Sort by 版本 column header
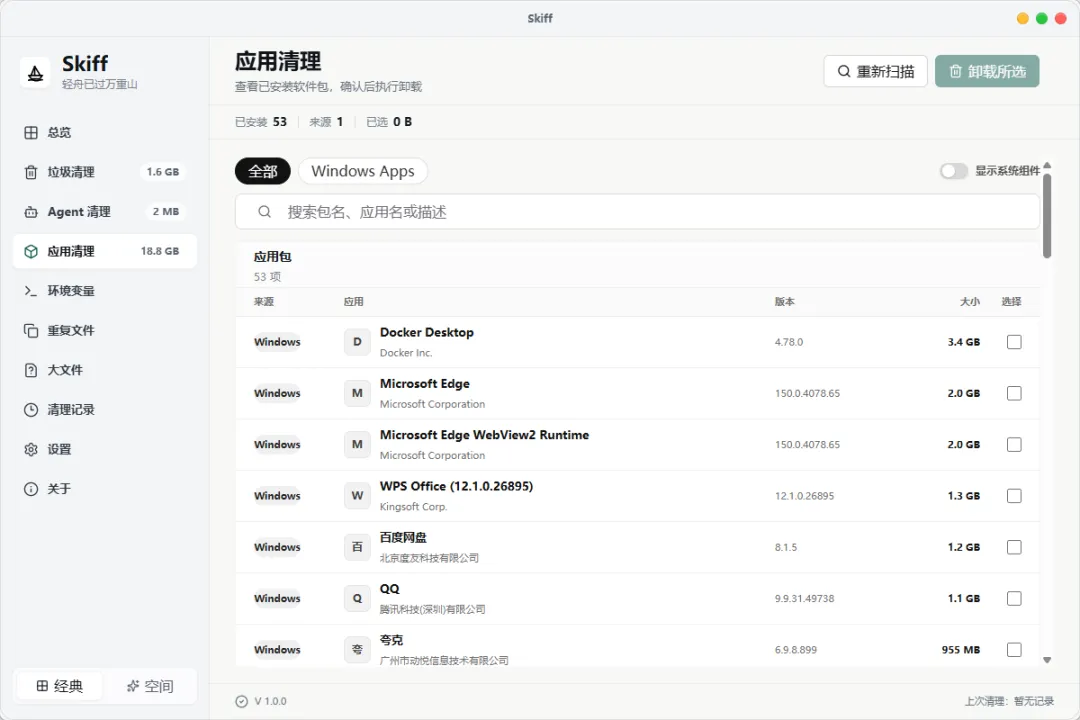The image size is (1080, 720). pos(785,302)
